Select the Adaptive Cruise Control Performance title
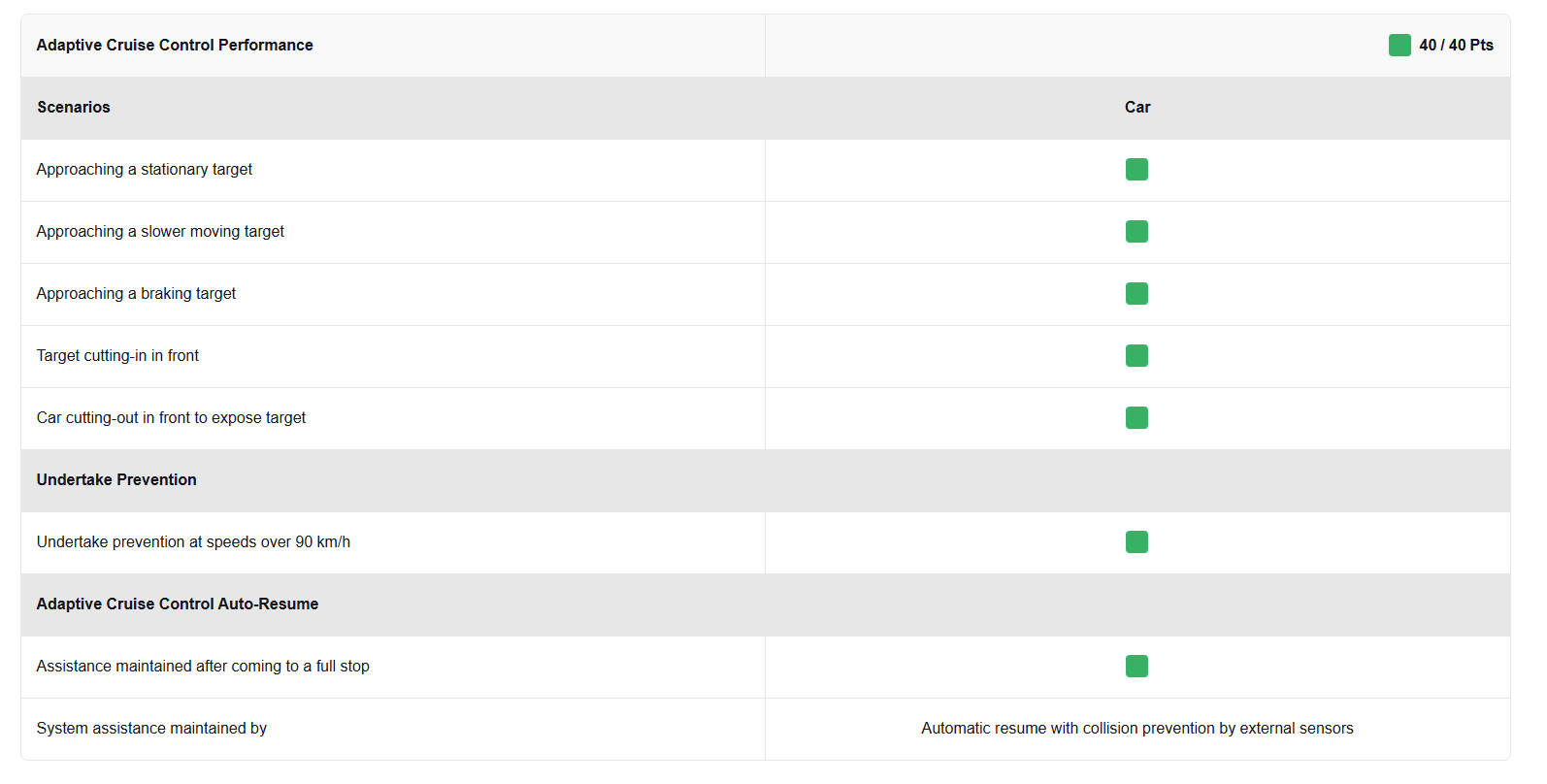 point(175,45)
